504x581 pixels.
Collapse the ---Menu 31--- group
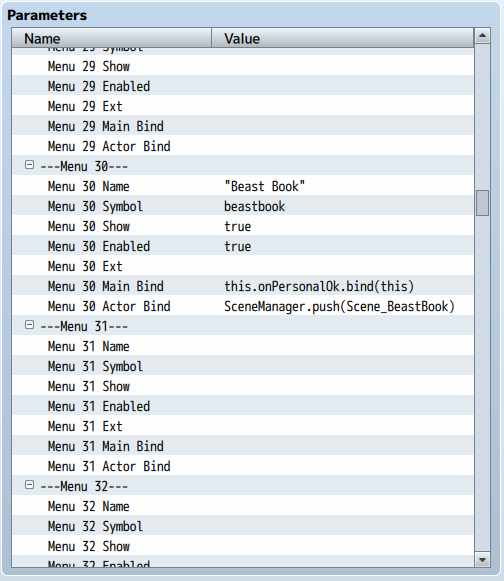(x=29, y=325)
